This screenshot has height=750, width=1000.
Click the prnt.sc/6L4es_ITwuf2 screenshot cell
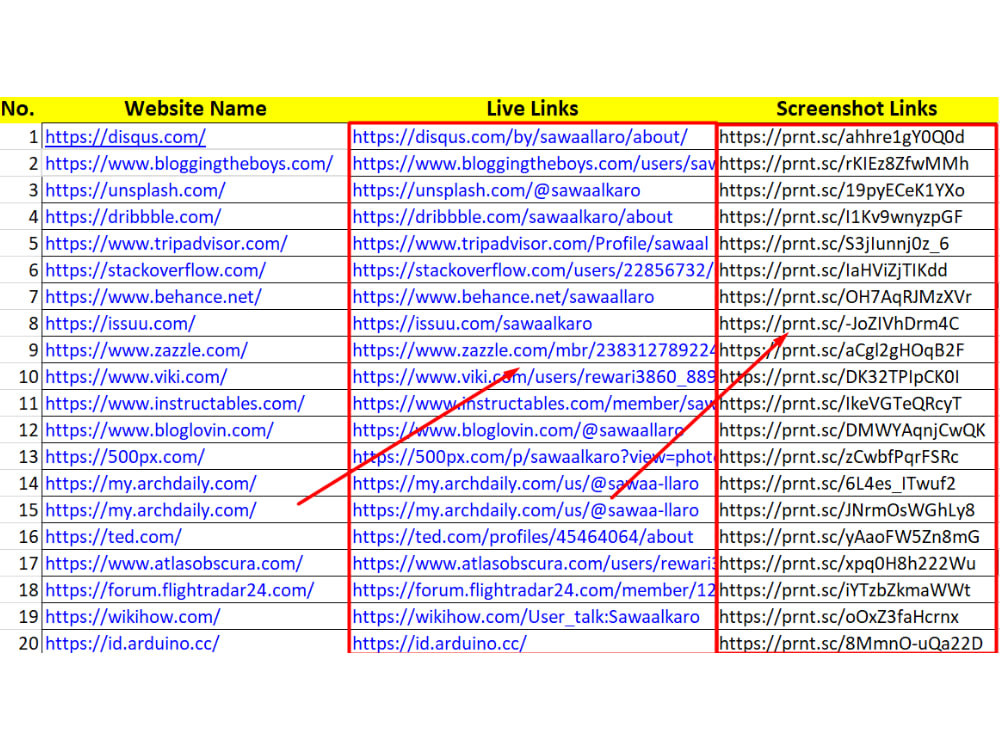pyautogui.click(x=857, y=484)
